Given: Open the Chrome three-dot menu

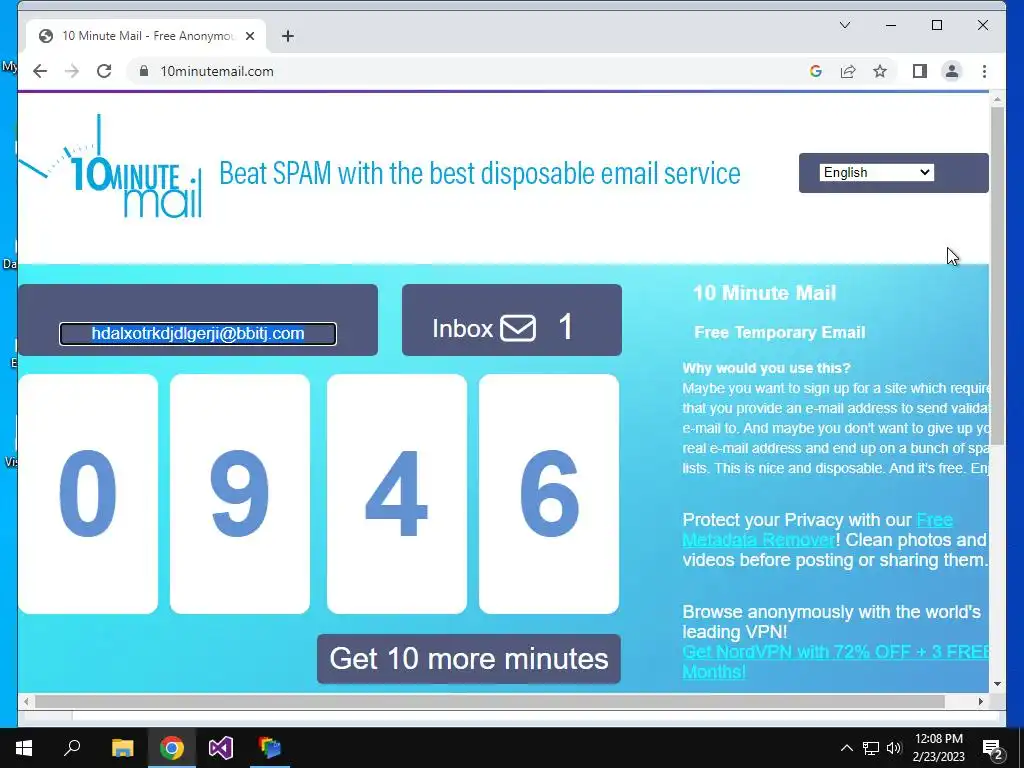Looking at the screenshot, I should tap(984, 71).
